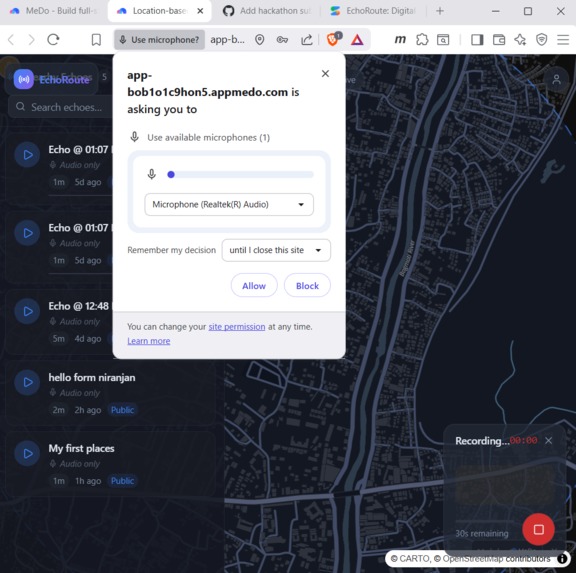Switch to 'EchoRoute: Digital' tab
Image resolution: width=576 pixels, height=573 pixels.
tap(373, 11)
